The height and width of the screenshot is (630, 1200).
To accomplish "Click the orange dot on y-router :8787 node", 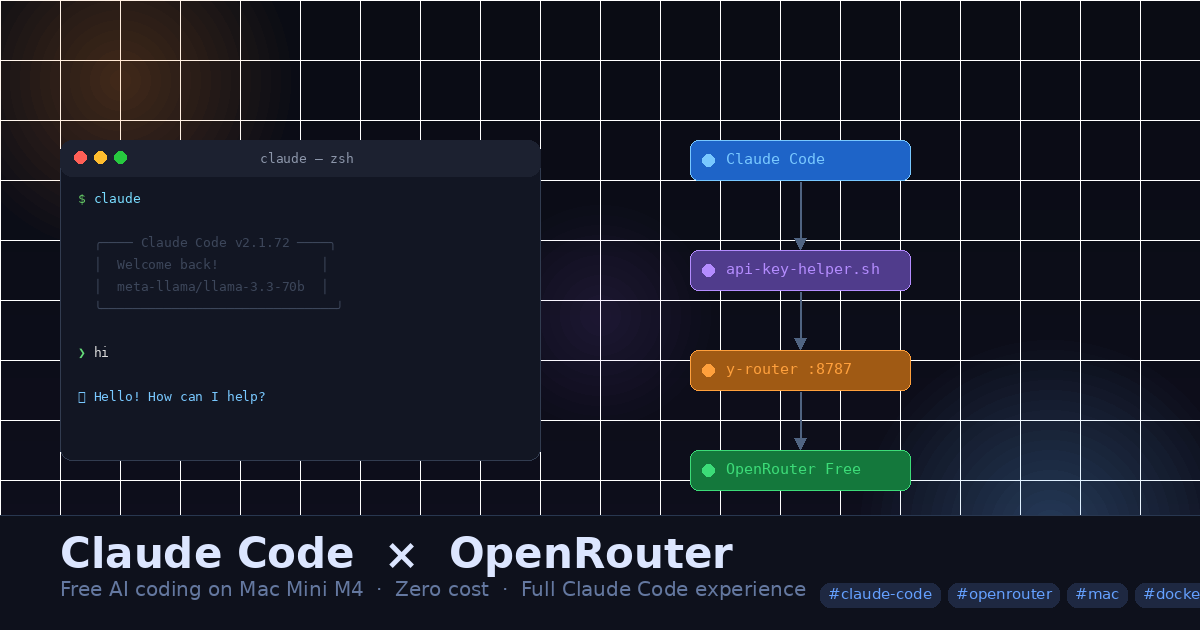I will (x=708, y=369).
